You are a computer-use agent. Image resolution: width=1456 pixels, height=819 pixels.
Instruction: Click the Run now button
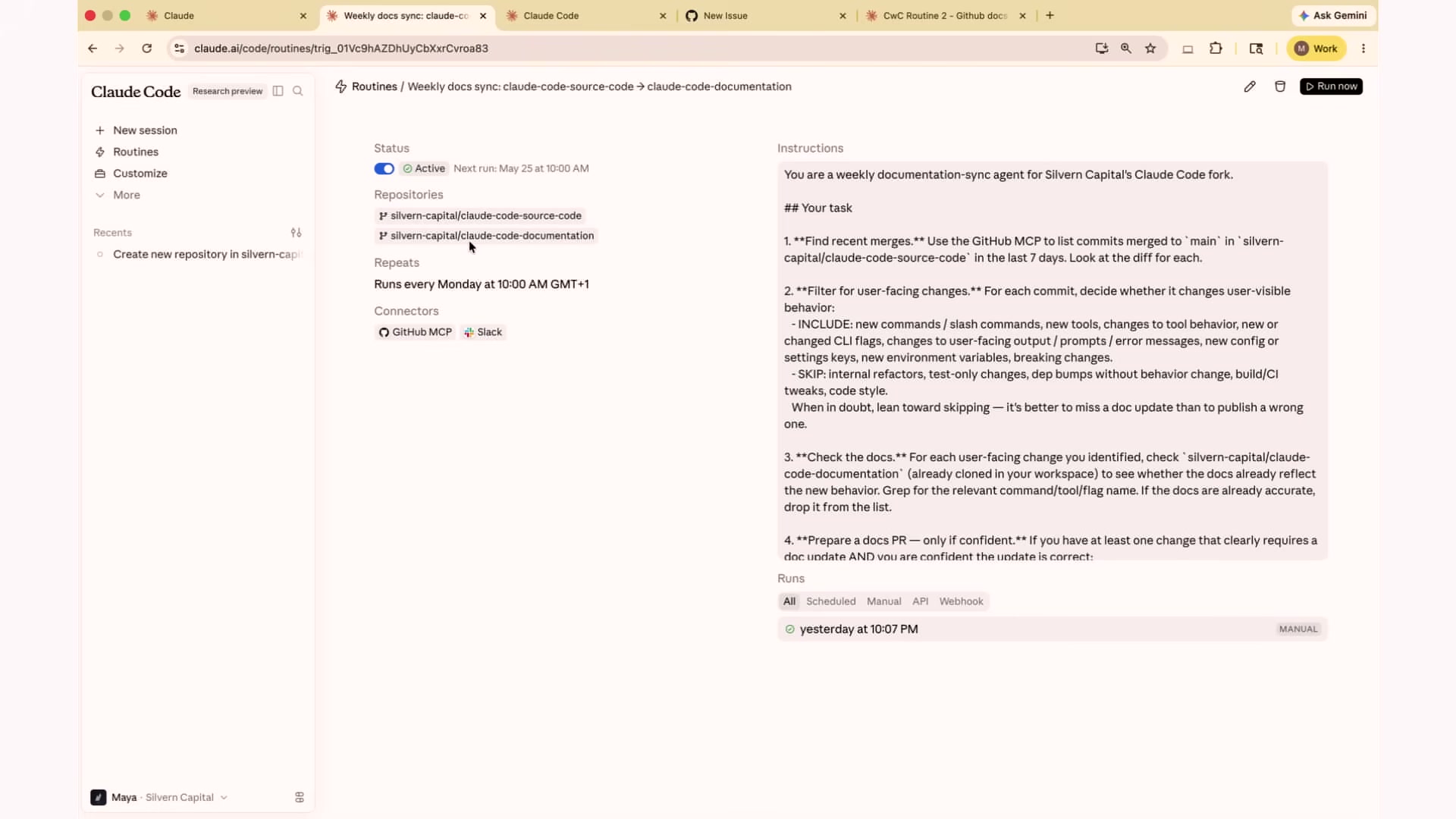(1331, 86)
